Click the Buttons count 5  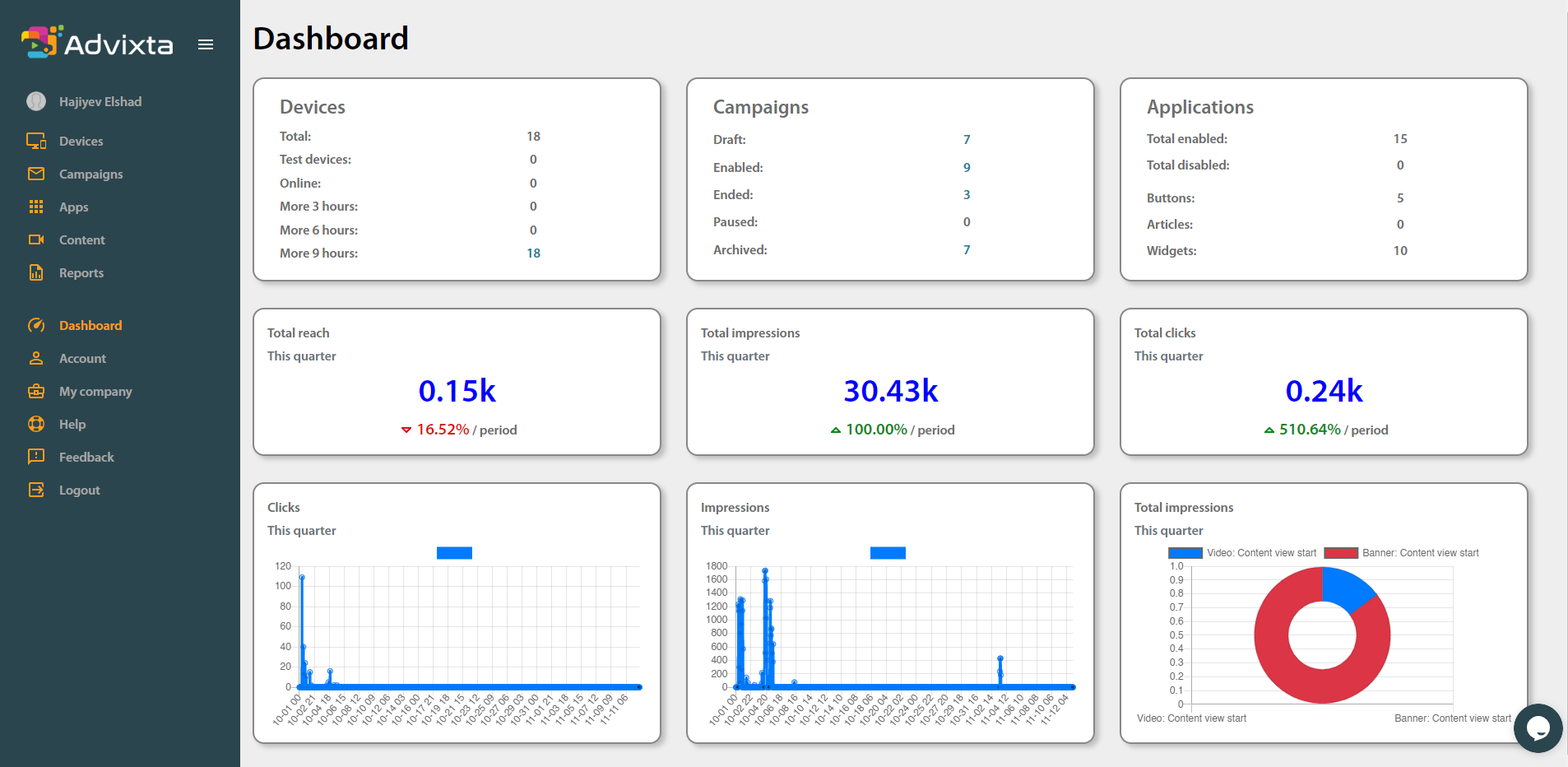pos(1400,198)
